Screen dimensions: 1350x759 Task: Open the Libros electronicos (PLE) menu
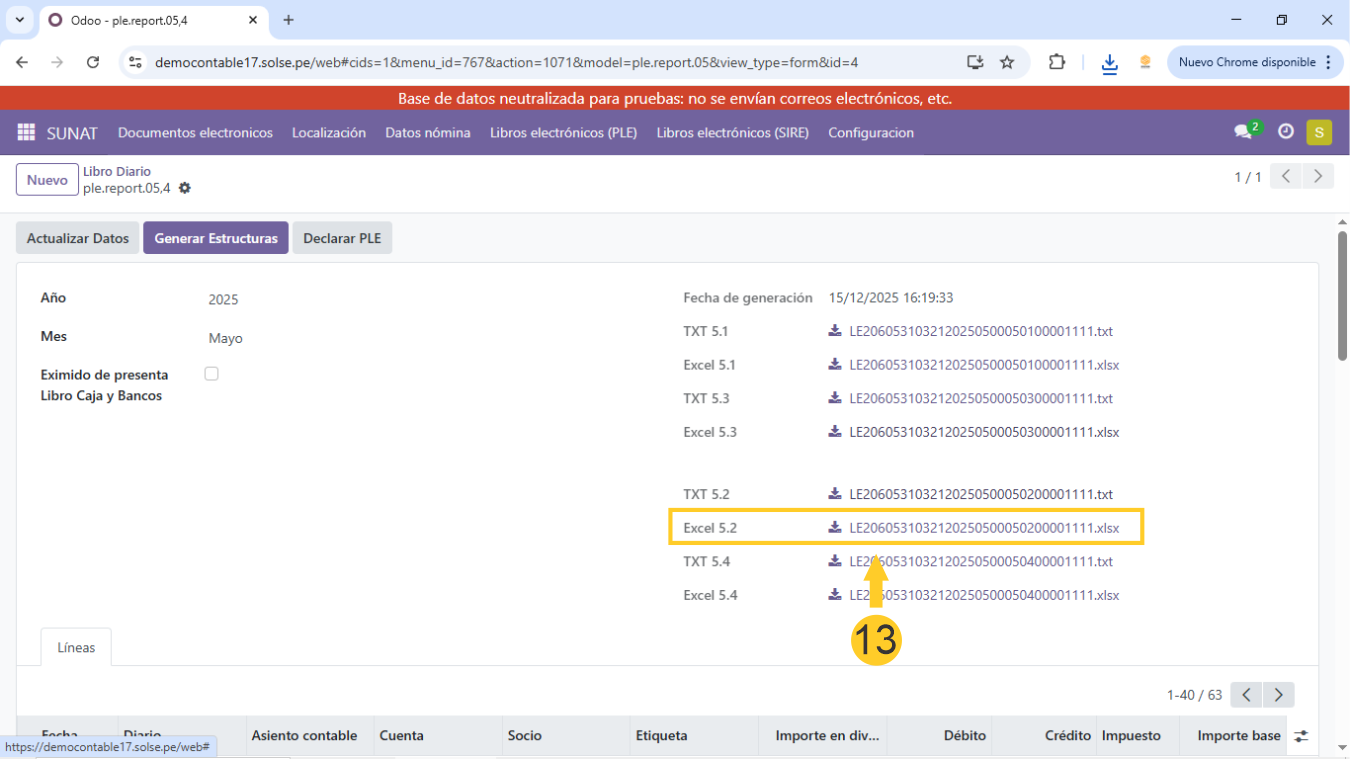[x=563, y=133]
